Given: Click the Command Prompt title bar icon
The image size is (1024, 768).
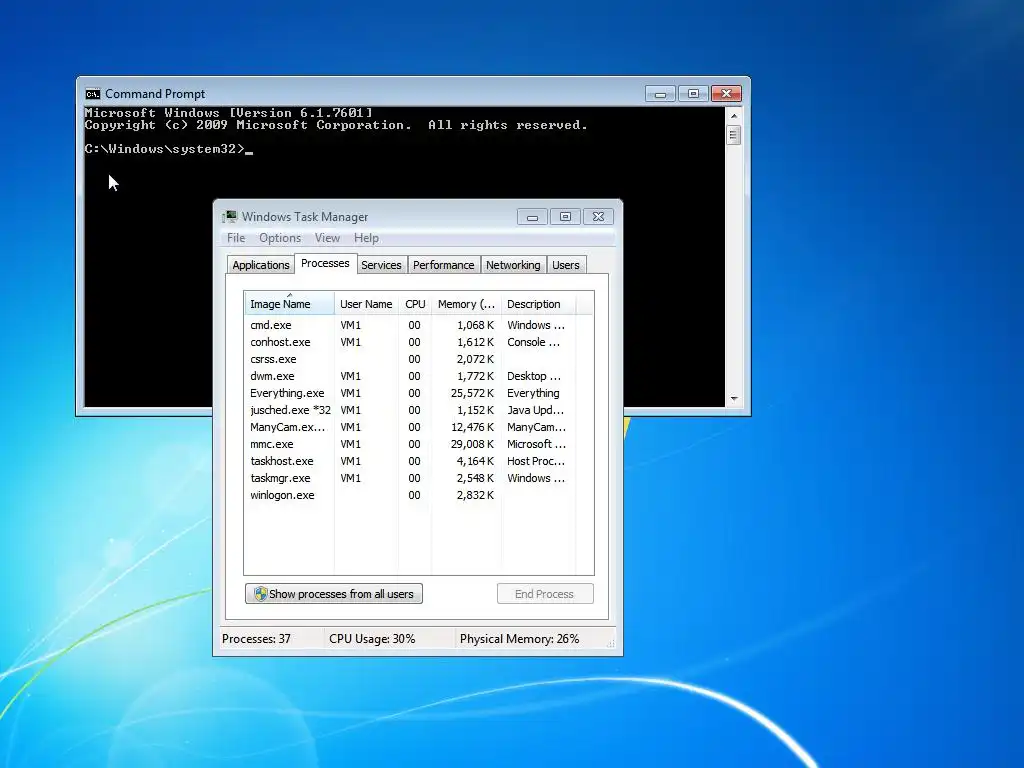Looking at the screenshot, I should [x=93, y=94].
